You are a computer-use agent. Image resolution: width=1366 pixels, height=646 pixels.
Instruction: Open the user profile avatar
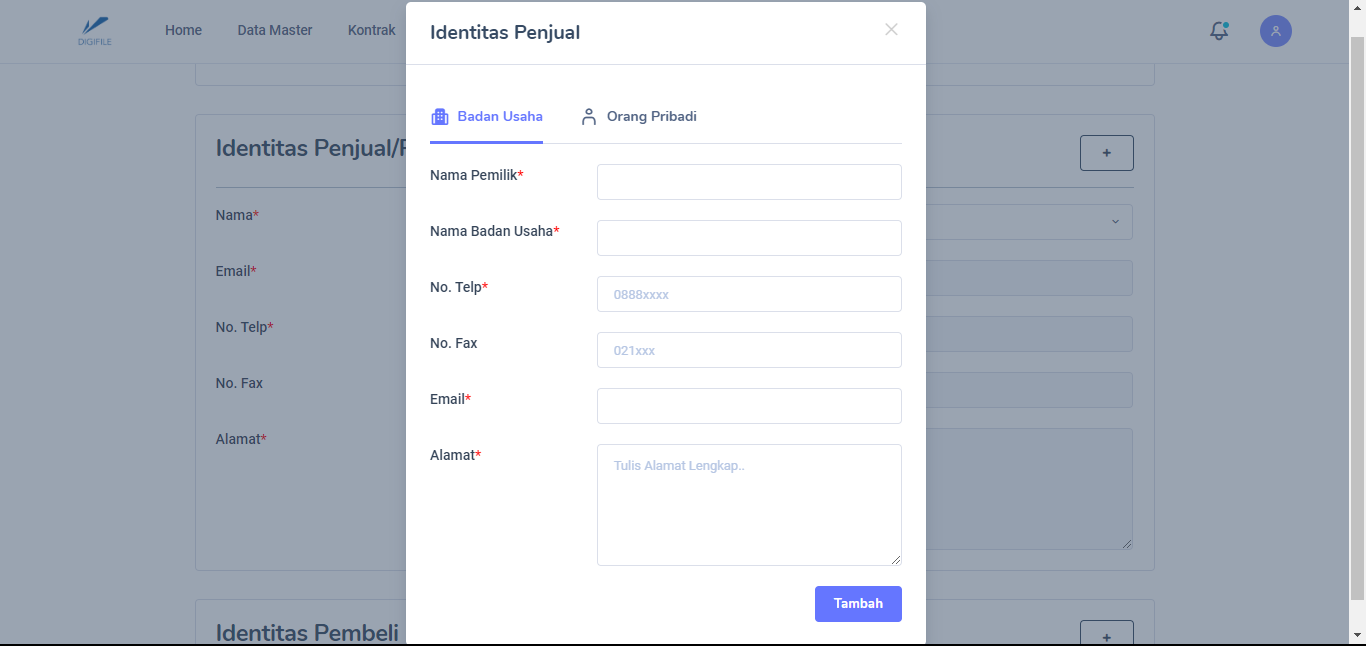coord(1276,31)
